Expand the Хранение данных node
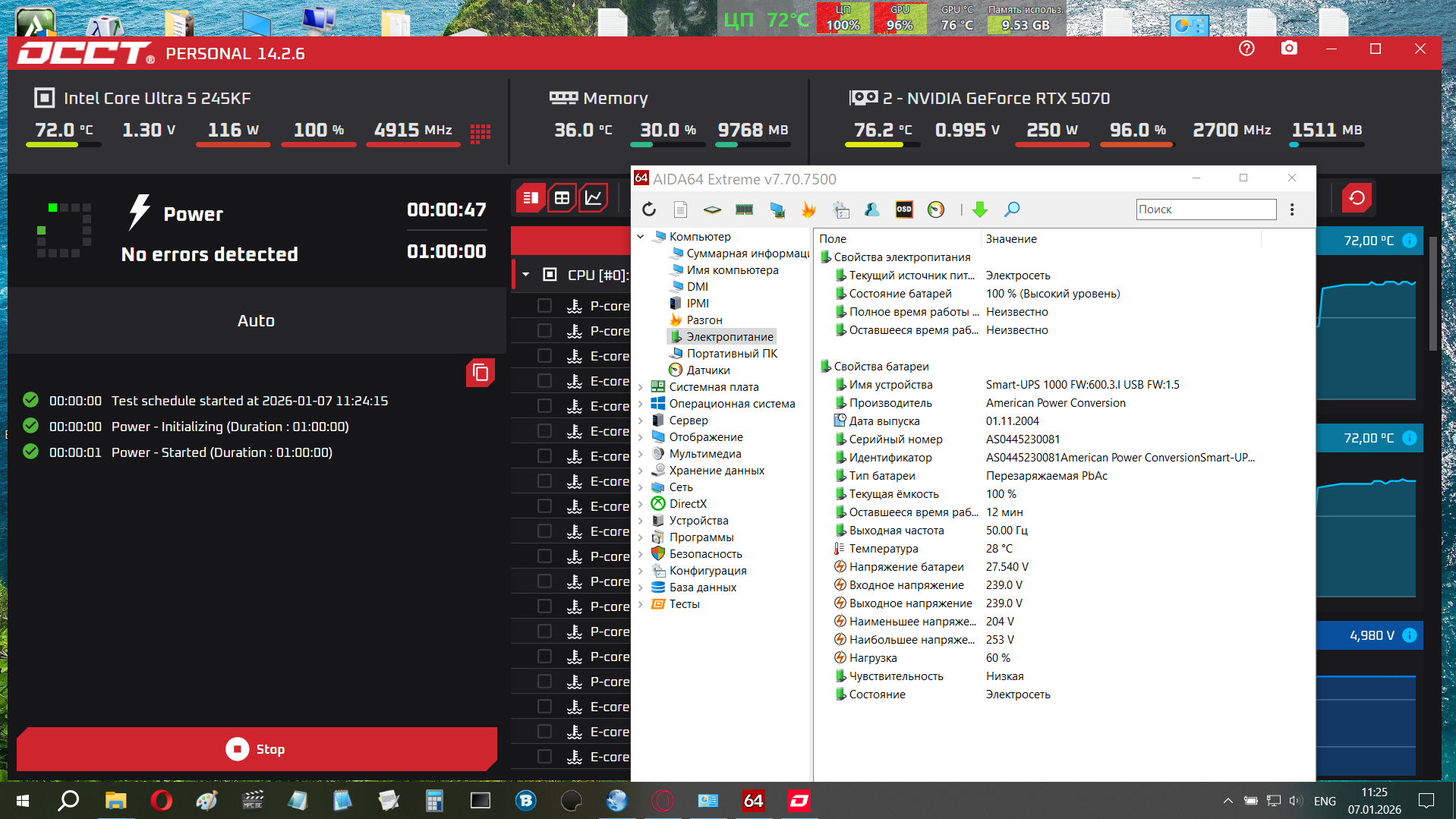Viewport: 1456px width, 819px height. tap(641, 471)
